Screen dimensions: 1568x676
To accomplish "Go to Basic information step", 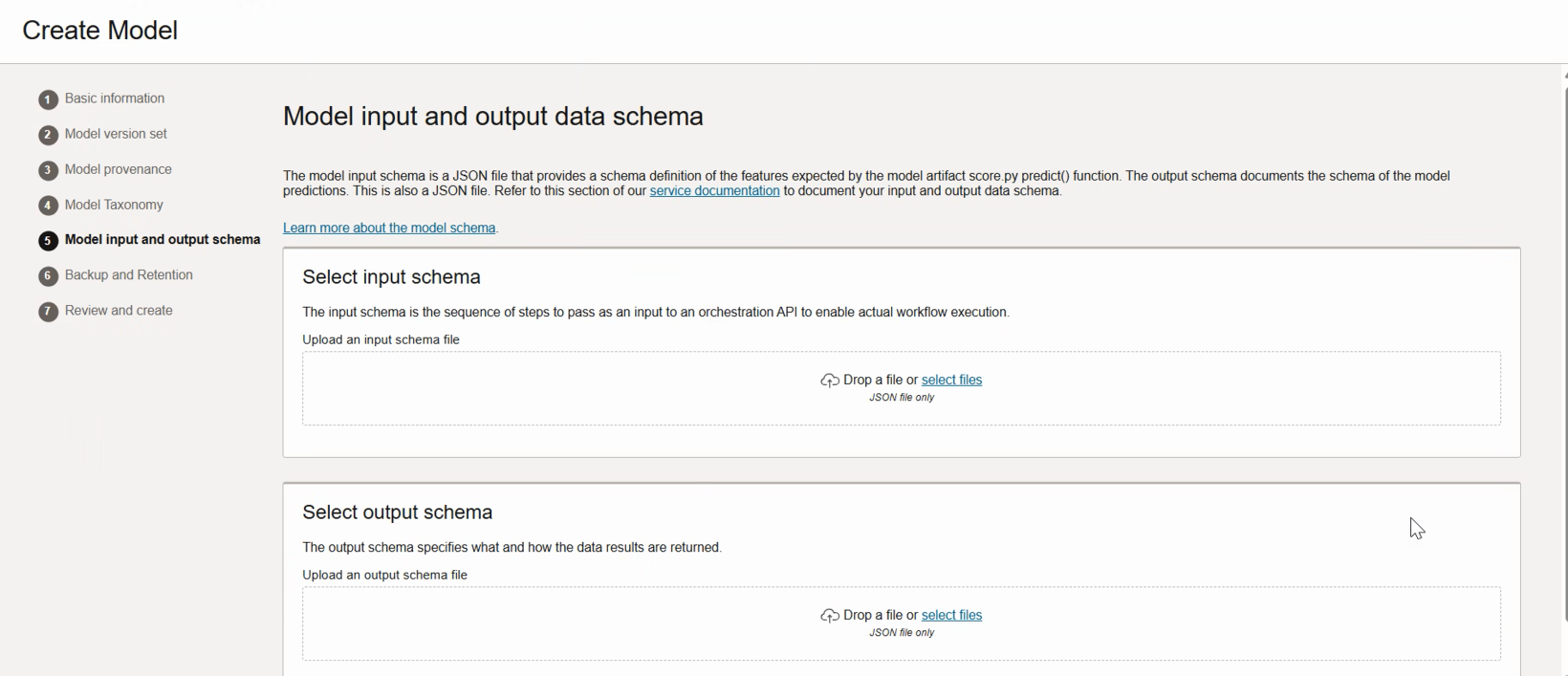I will 115,98.
